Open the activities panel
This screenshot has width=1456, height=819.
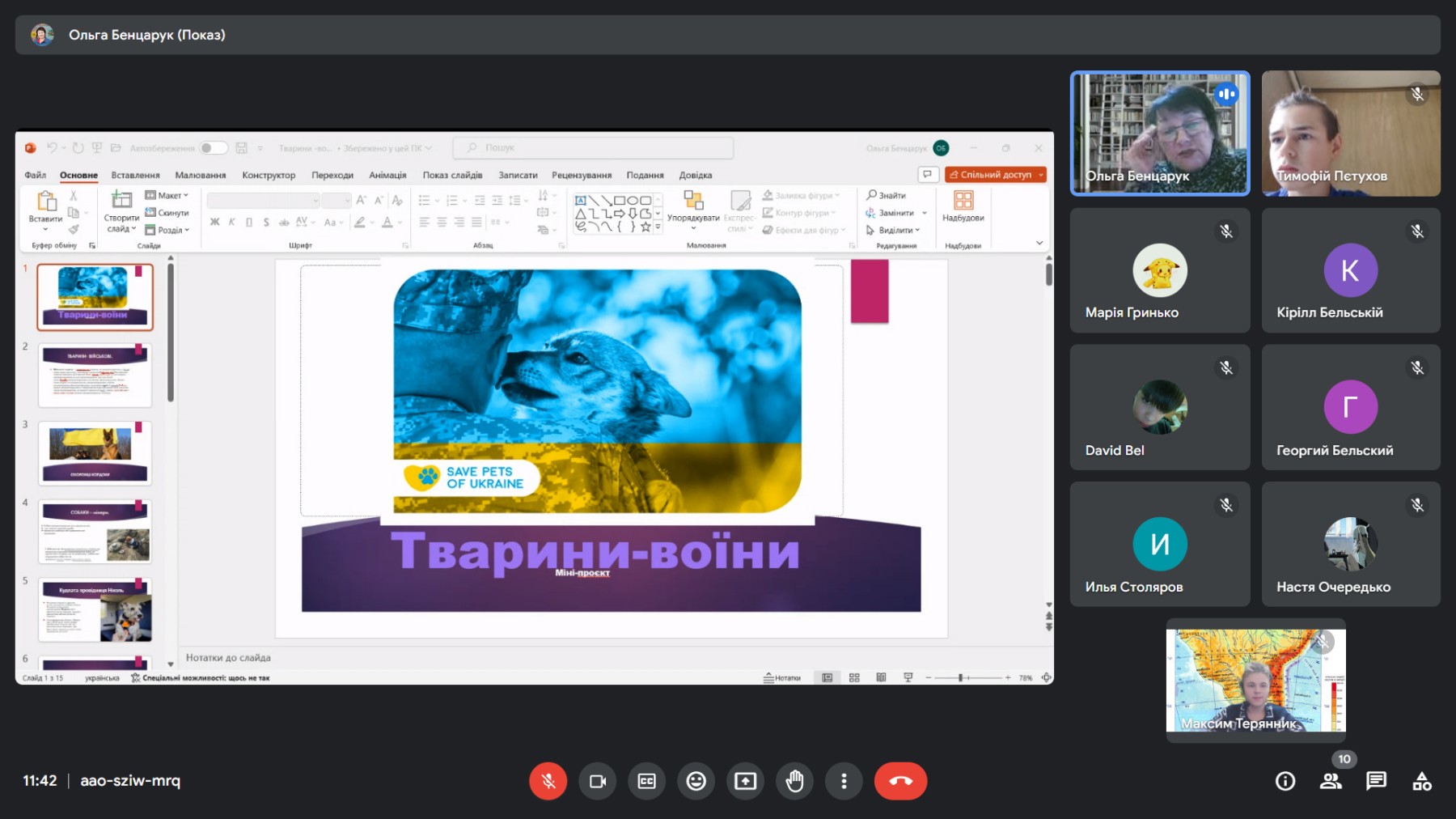(x=1421, y=781)
